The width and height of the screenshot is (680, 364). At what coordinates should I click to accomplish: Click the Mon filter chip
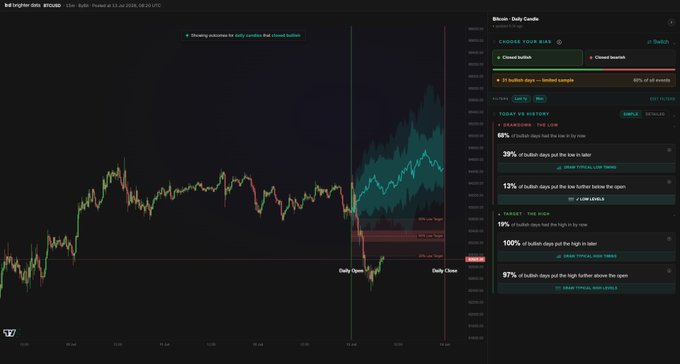tap(539, 99)
